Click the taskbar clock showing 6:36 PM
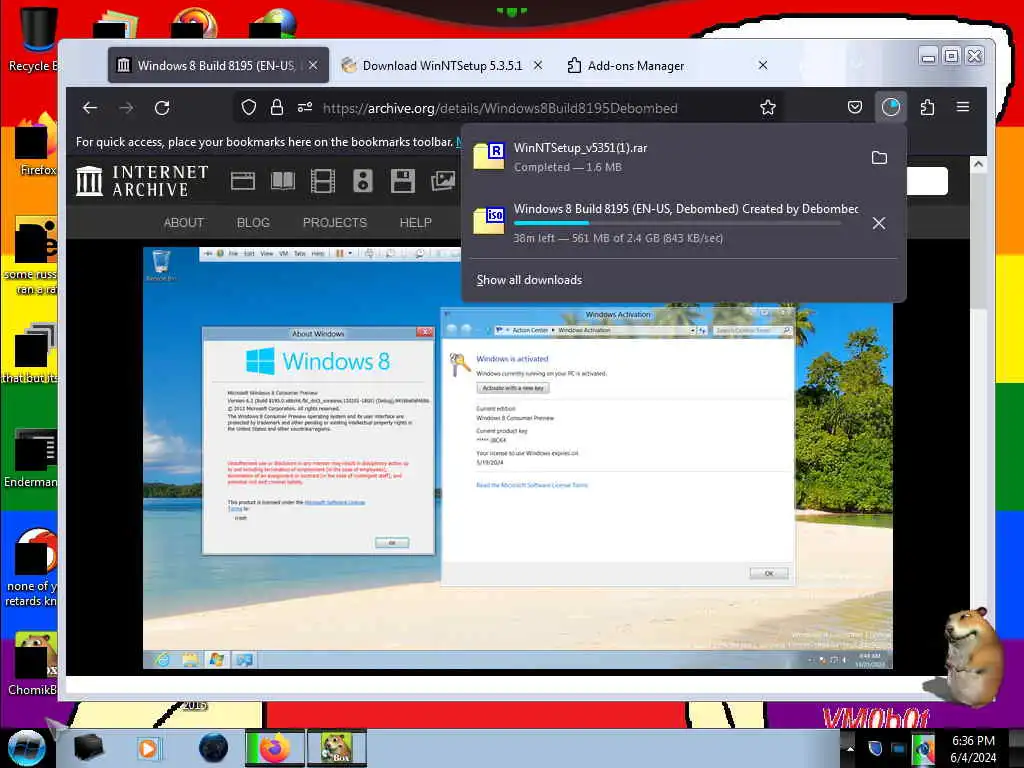The width and height of the screenshot is (1024, 768). tap(973, 749)
